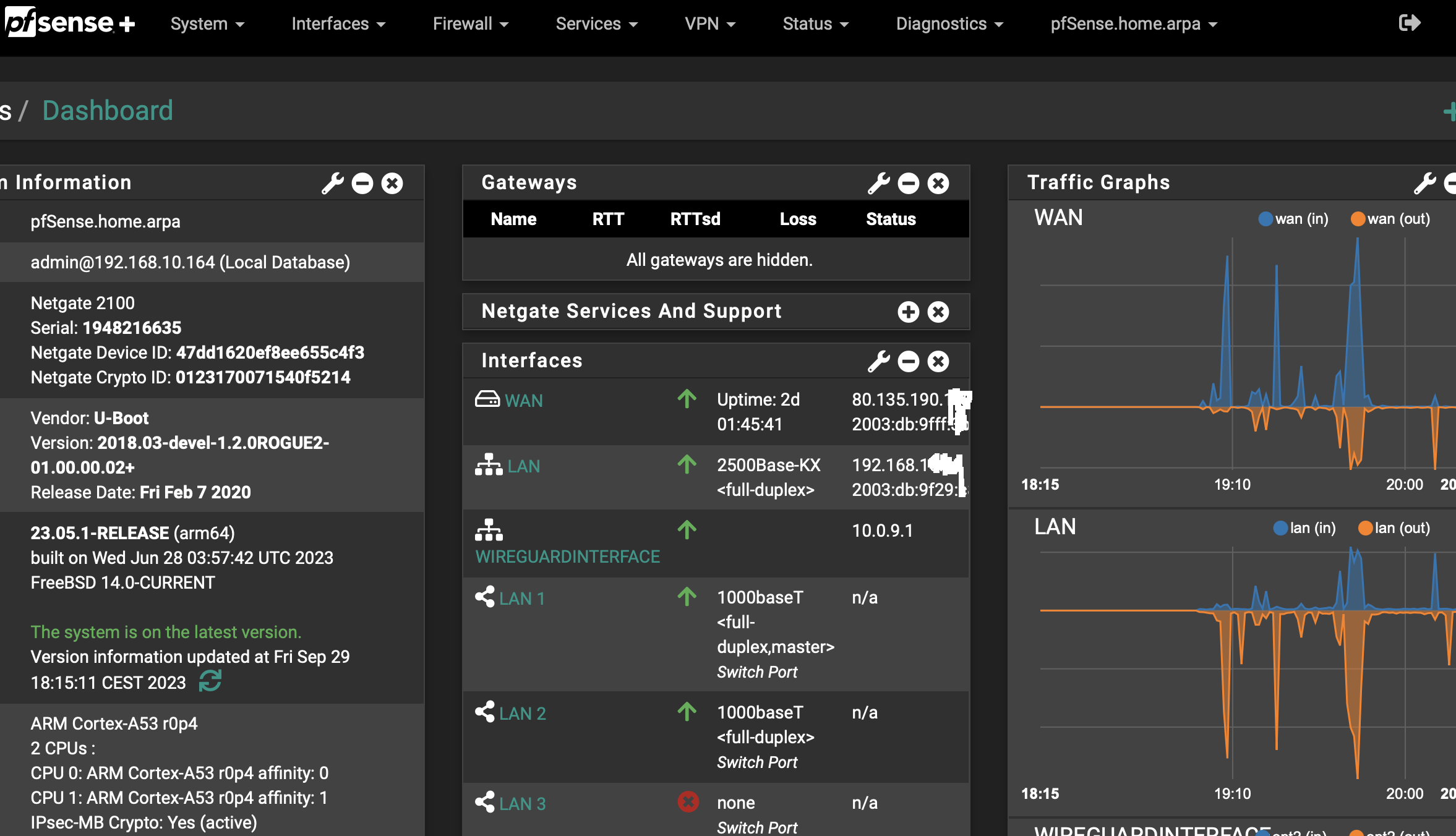This screenshot has width=1456, height=836.
Task: Click the LAN 3 red down status icon
Action: 688,802
